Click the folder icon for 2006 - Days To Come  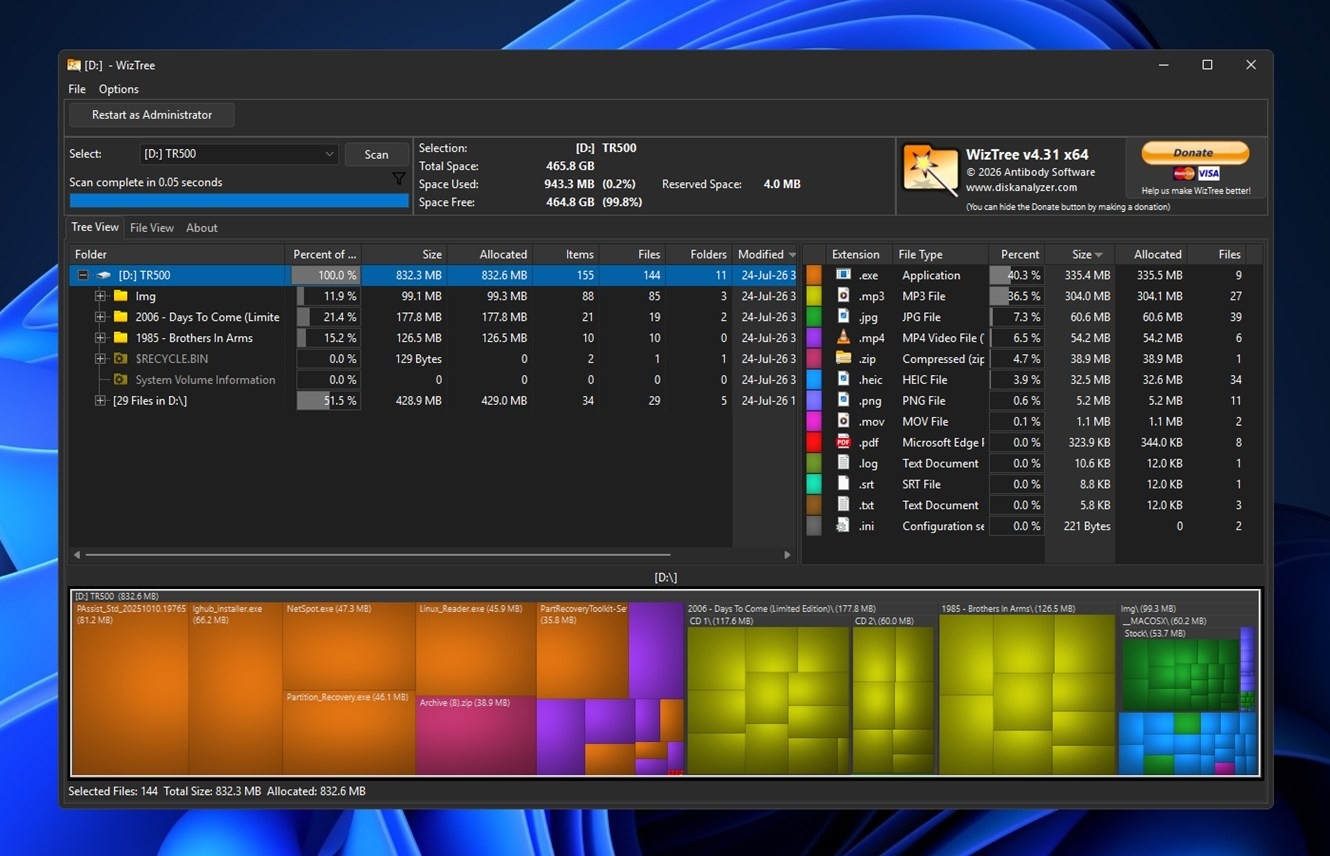(x=120, y=317)
